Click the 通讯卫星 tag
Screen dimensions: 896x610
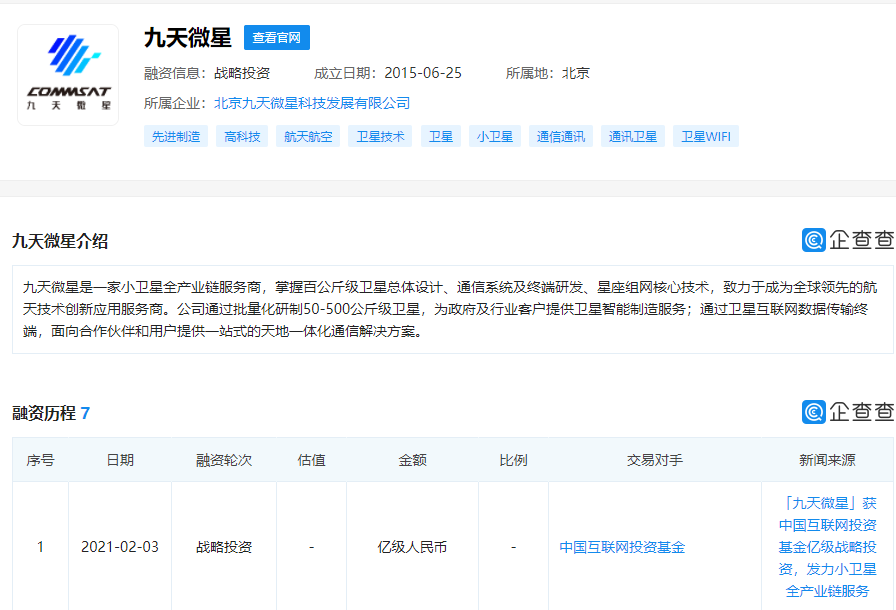[633, 137]
